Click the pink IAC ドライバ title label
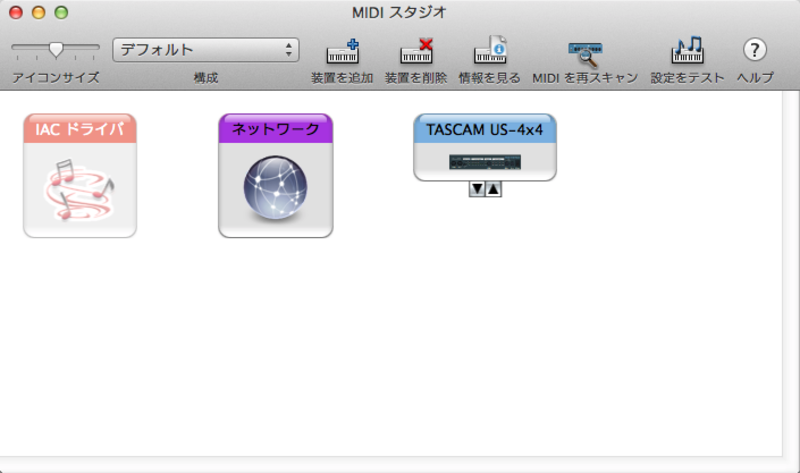This screenshot has width=800, height=473. 80,129
